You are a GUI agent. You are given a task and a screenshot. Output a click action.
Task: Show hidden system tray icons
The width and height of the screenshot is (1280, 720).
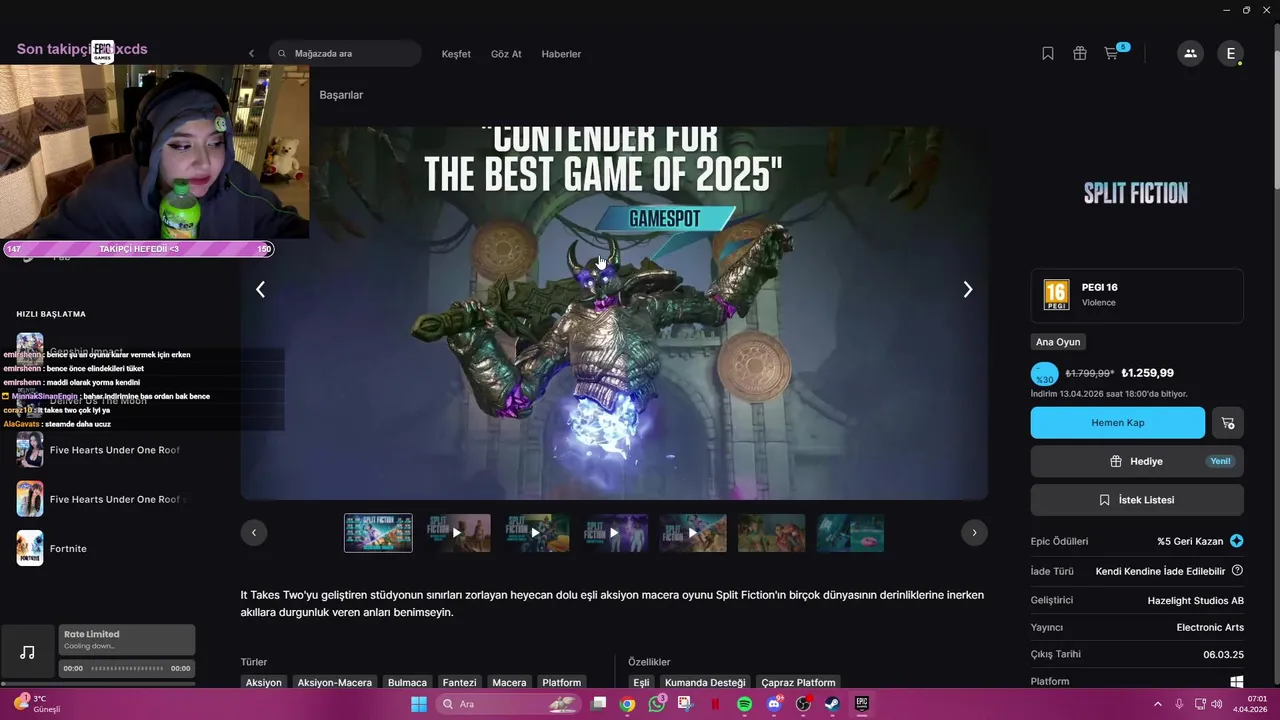(x=1158, y=704)
